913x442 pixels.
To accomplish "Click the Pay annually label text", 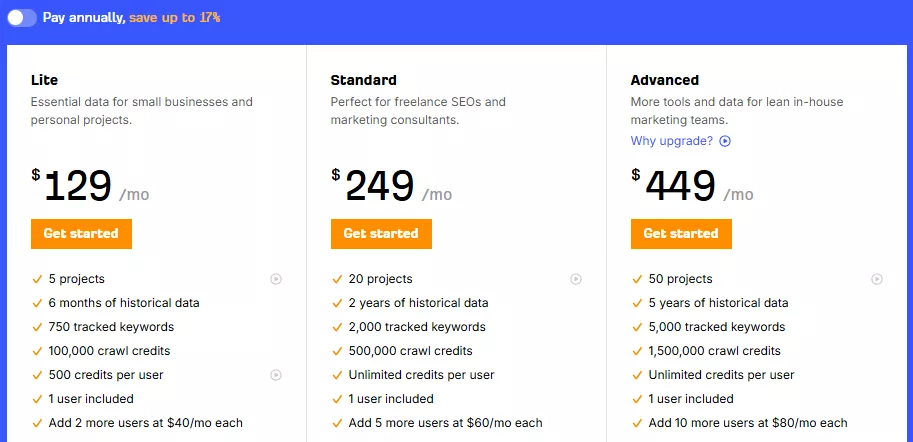I will tap(84, 18).
